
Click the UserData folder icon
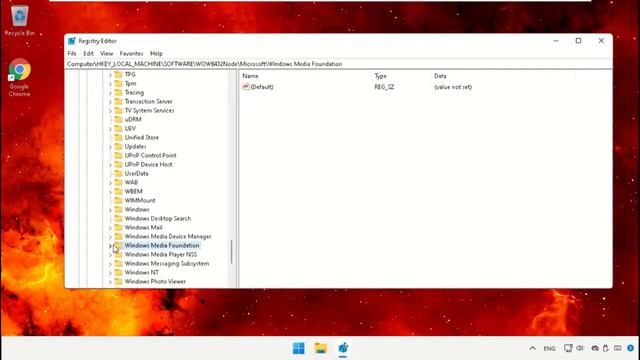(118, 173)
